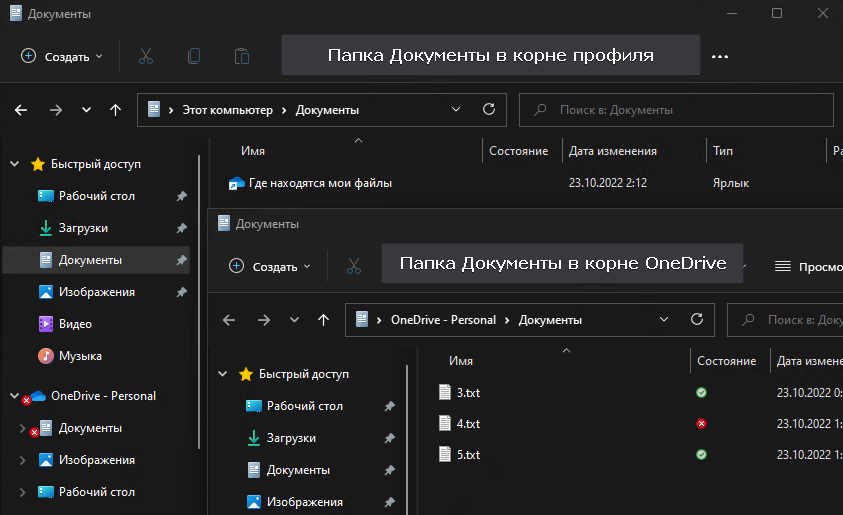843x515 pixels.
Task: Click the Paste clipboard icon in top toolbar
Action: [242, 56]
